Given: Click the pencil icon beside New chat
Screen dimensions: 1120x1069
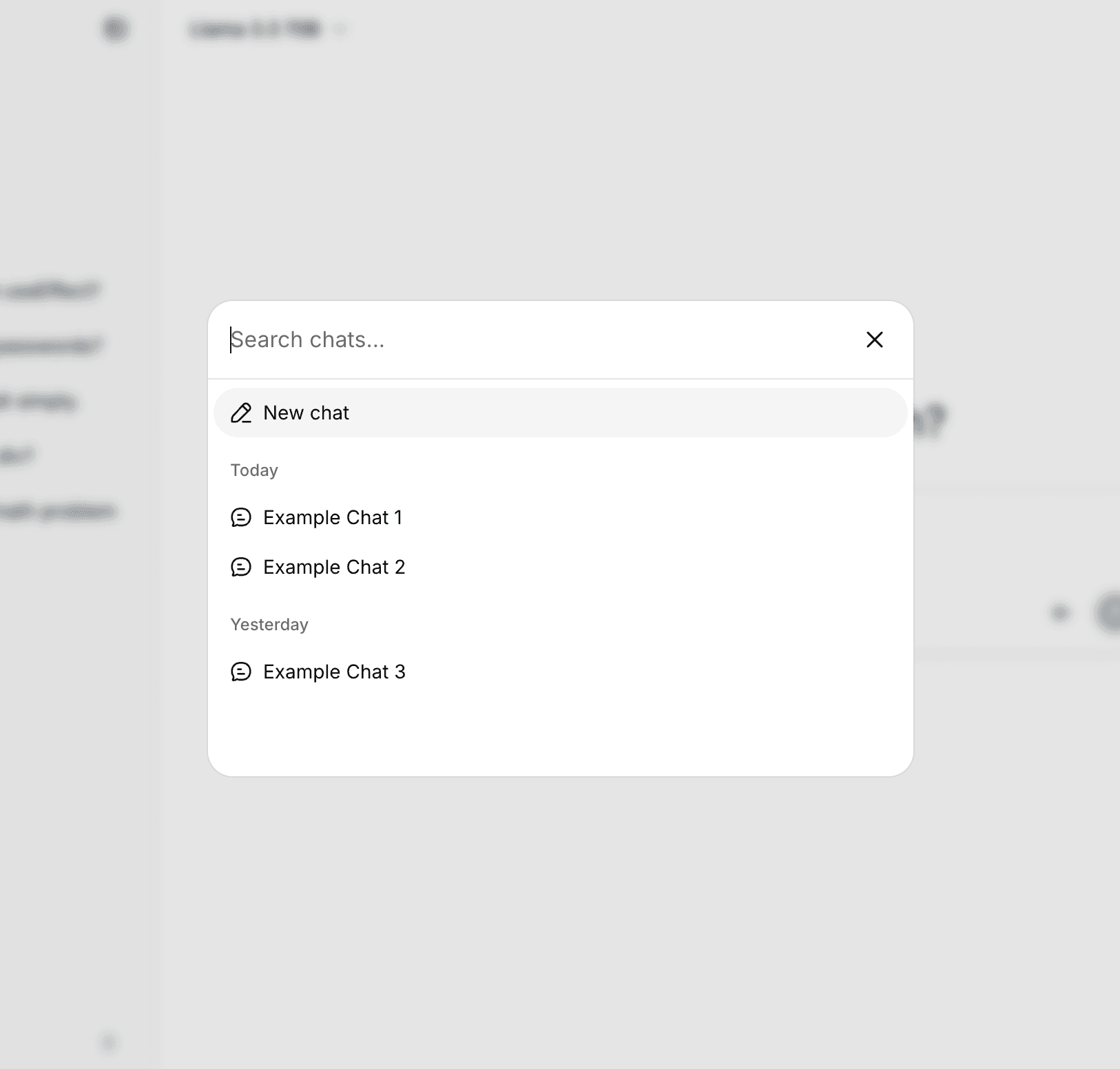Looking at the screenshot, I should pos(241,413).
